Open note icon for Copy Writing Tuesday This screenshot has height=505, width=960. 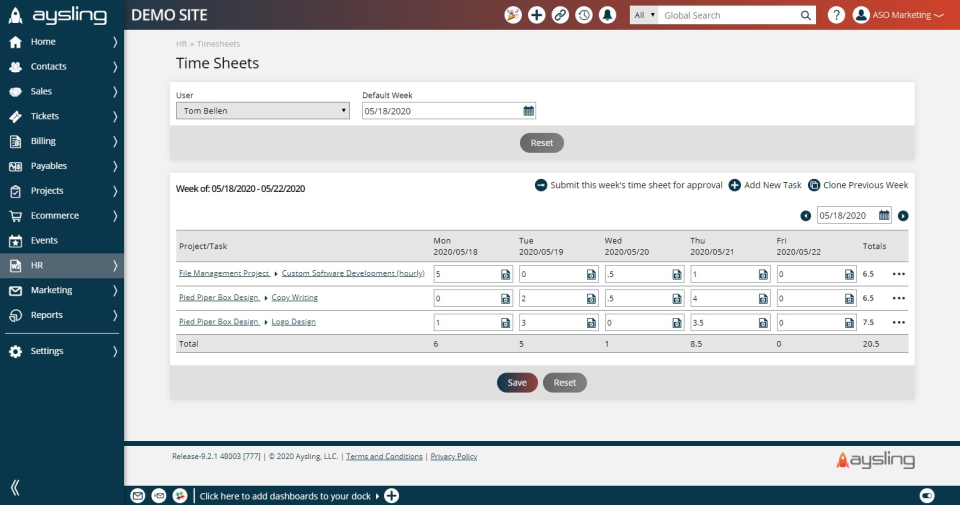[x=591, y=299]
